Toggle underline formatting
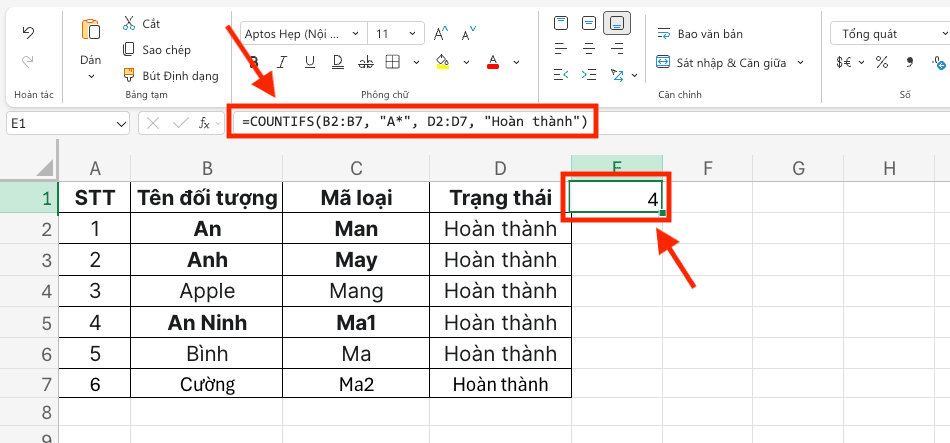 pos(310,62)
